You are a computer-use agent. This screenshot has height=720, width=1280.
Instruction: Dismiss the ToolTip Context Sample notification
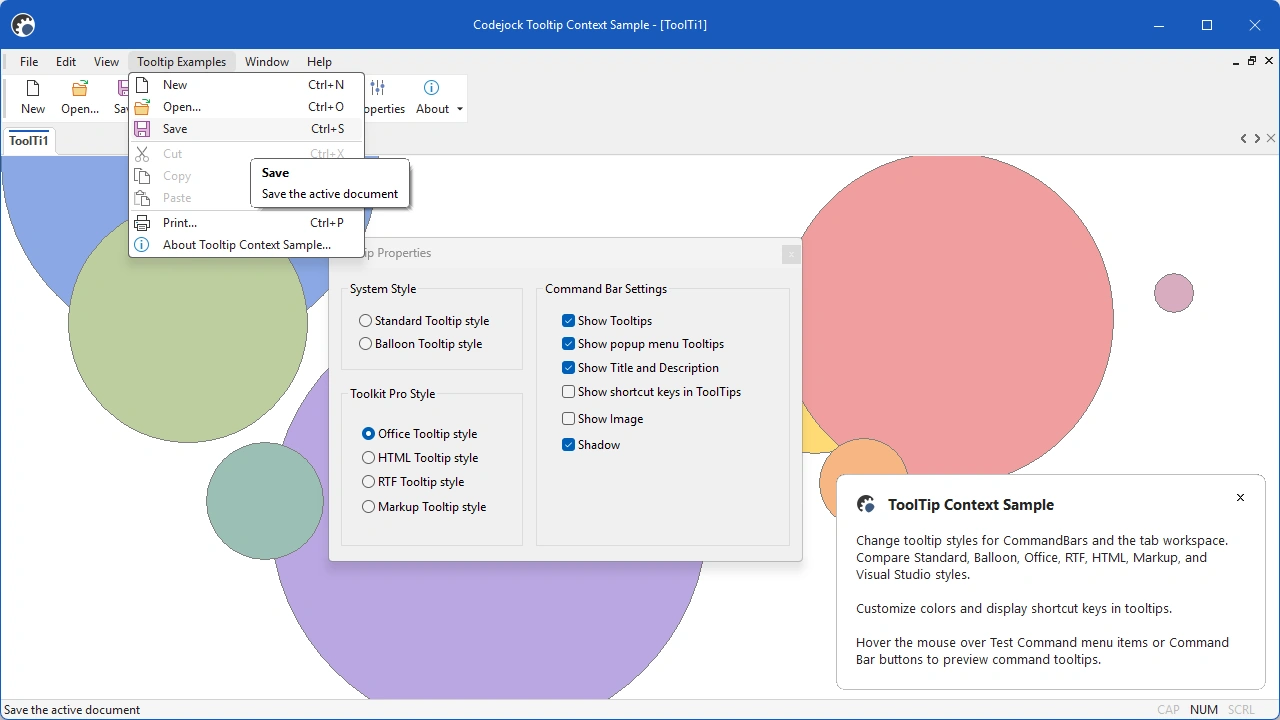click(1240, 498)
